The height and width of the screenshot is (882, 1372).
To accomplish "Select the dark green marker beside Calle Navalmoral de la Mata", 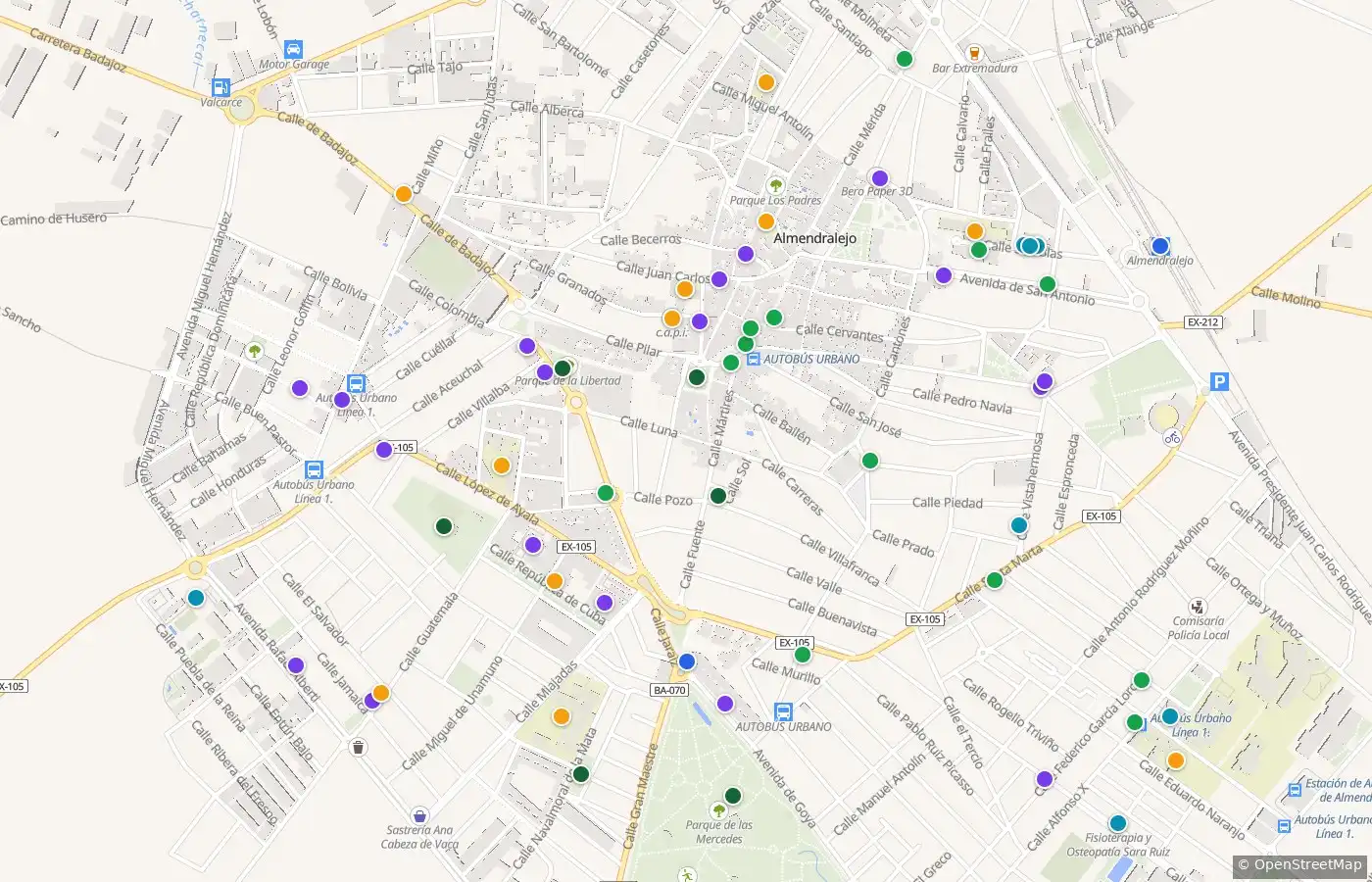I will pyautogui.click(x=580, y=774).
